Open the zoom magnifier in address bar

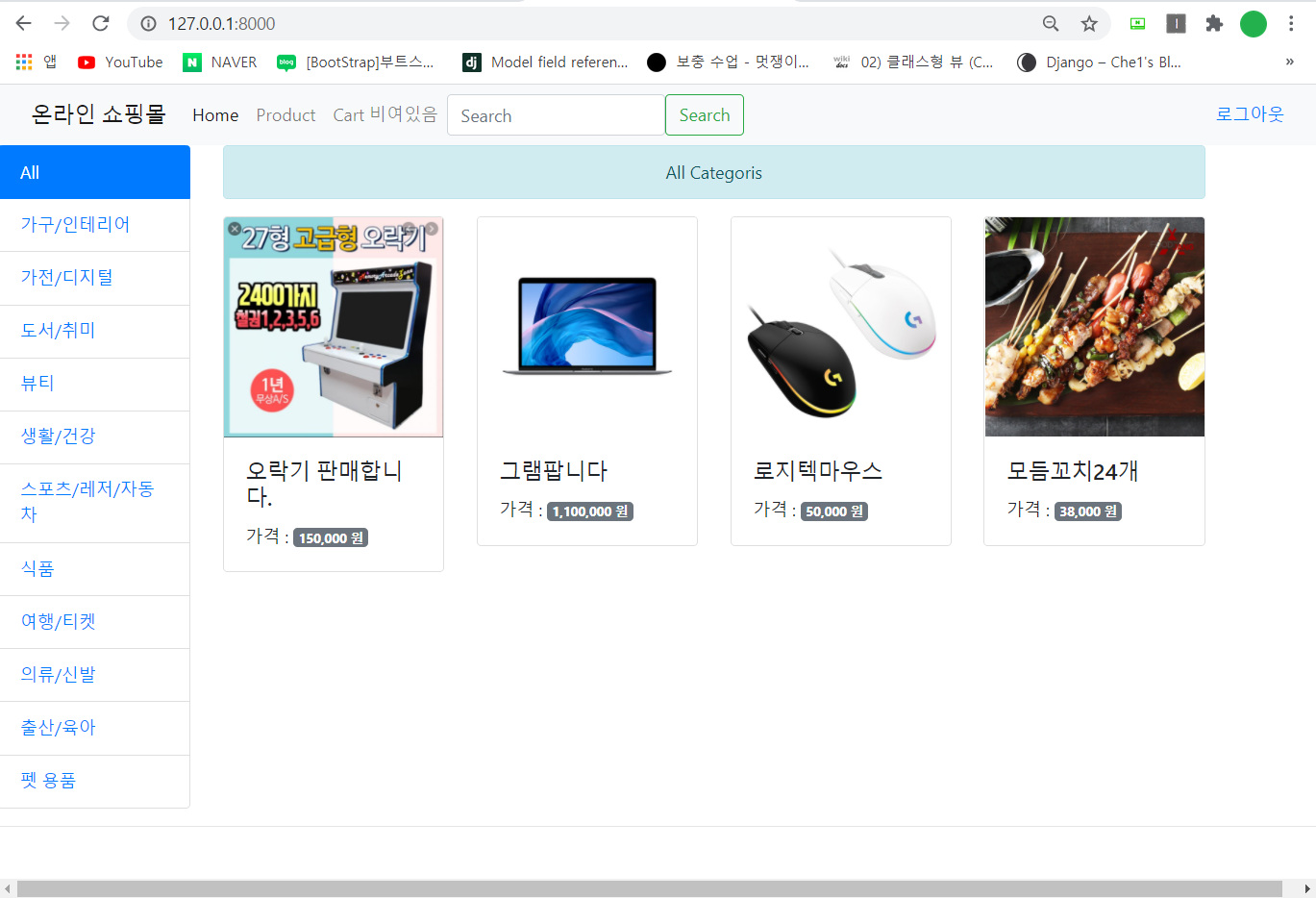(x=1051, y=23)
